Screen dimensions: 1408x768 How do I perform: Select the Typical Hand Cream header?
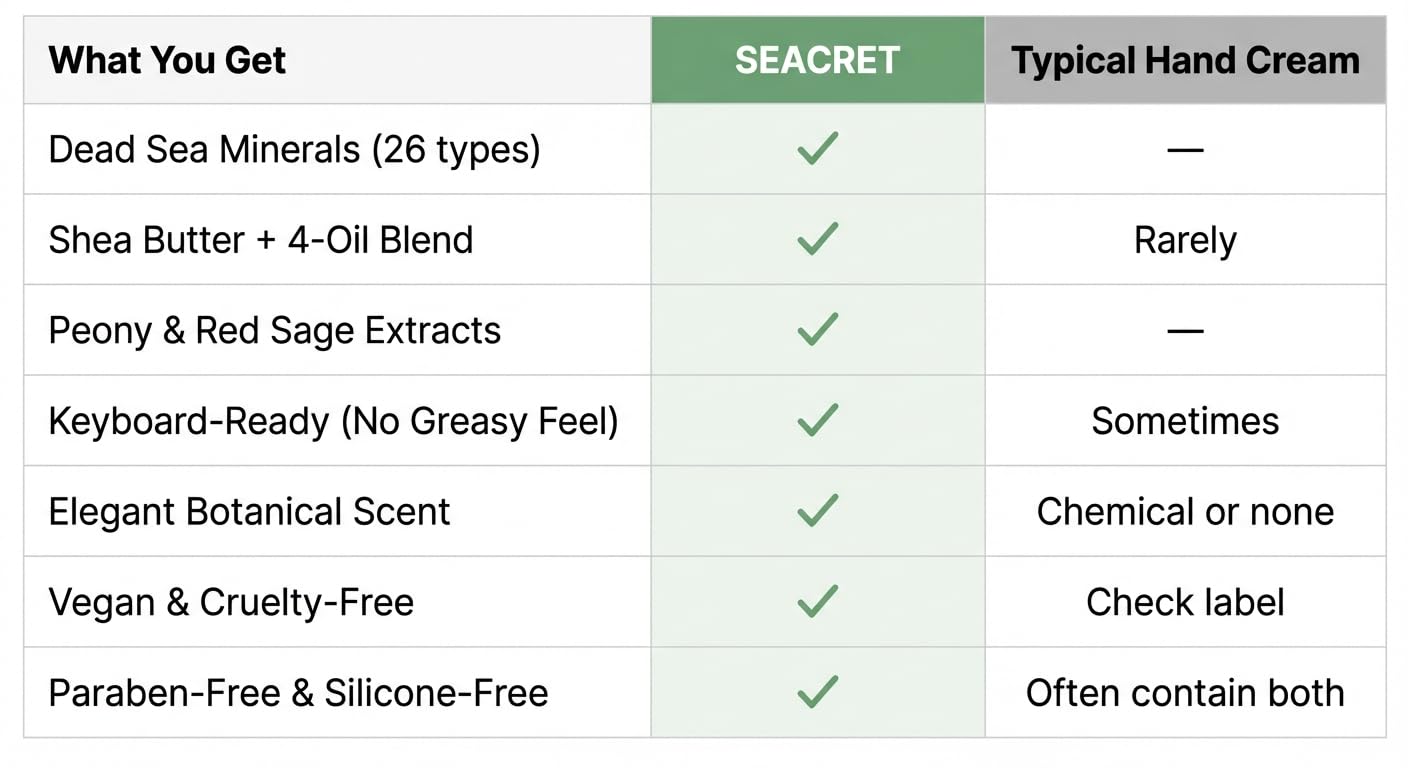(1185, 60)
